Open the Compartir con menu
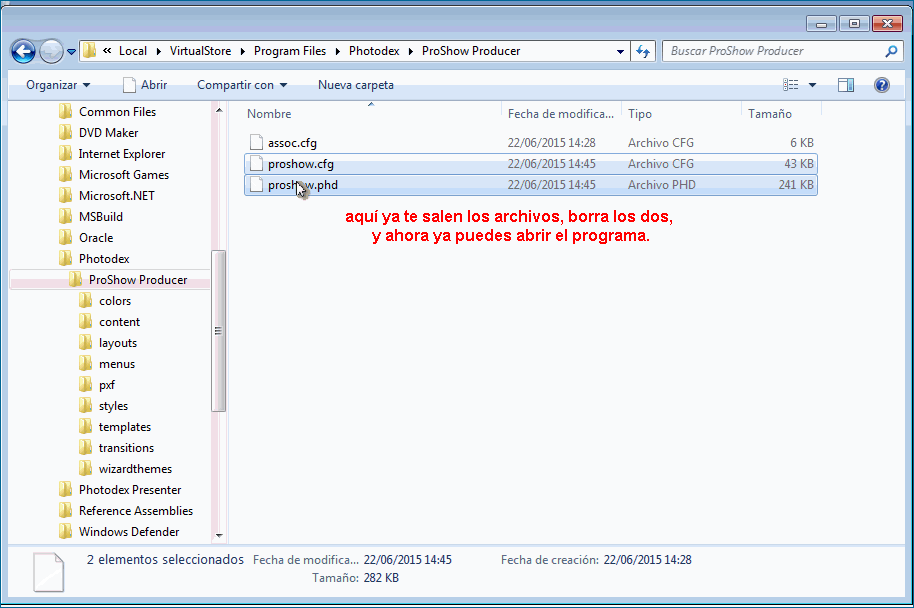The width and height of the screenshot is (914, 608). (242, 85)
